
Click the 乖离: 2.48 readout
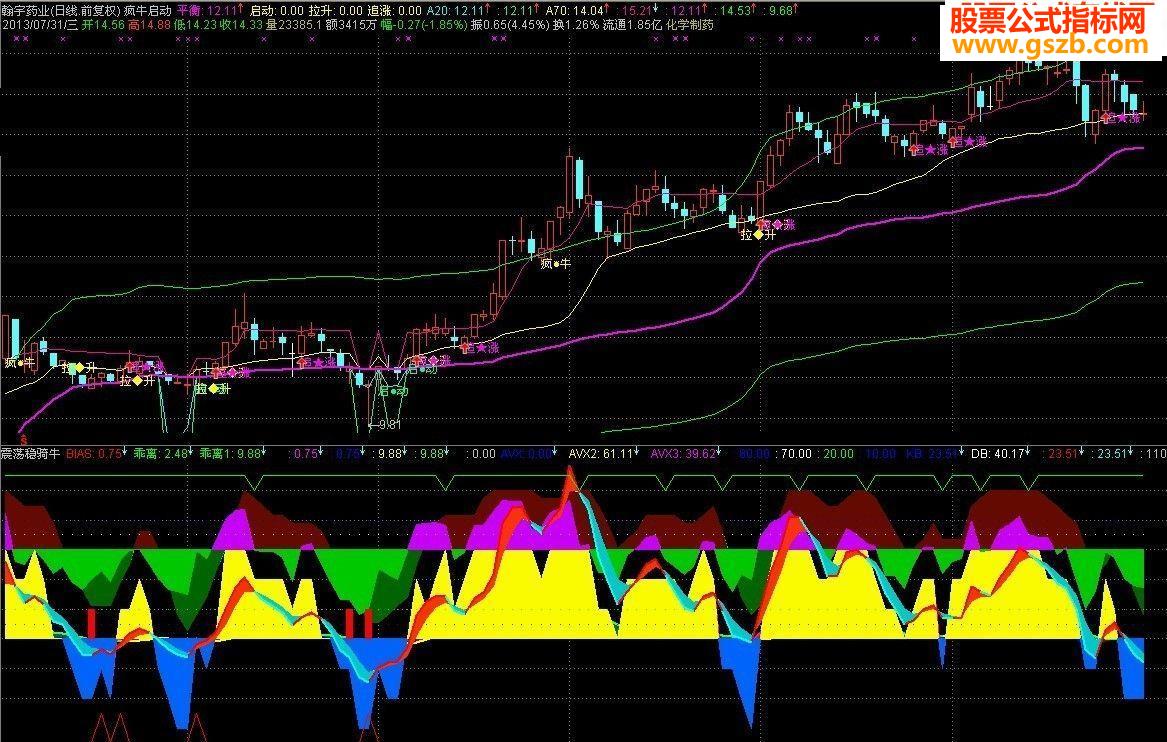click(163, 453)
